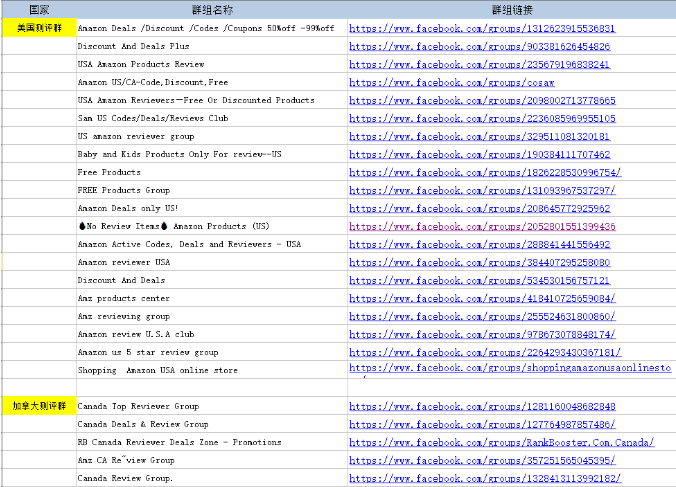Open the Amazon us 5 star review link

(x=485, y=353)
